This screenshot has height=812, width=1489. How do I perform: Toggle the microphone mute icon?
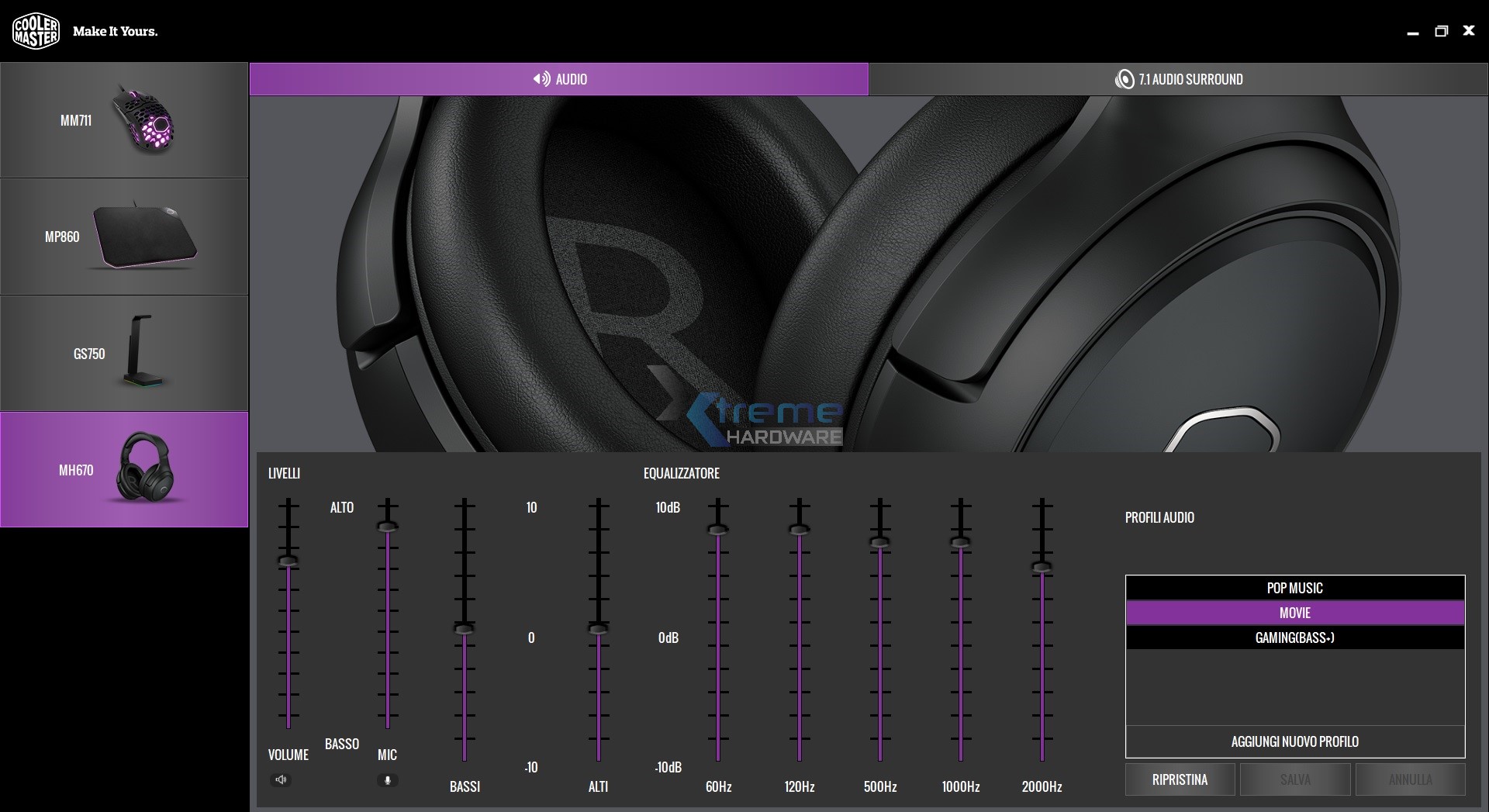(x=387, y=779)
